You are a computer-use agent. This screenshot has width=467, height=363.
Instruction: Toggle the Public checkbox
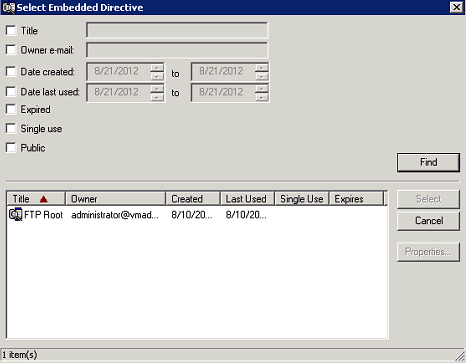[11, 147]
